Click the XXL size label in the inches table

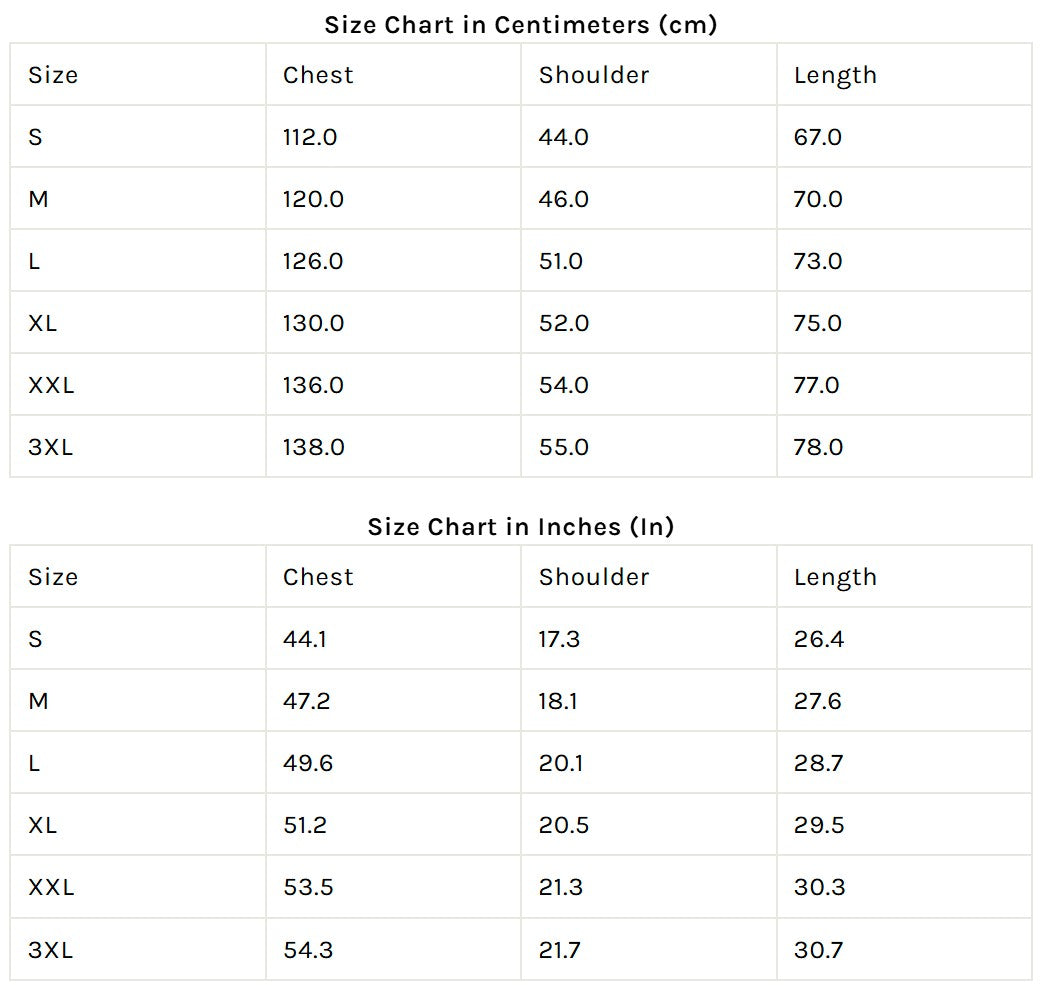click(51, 887)
